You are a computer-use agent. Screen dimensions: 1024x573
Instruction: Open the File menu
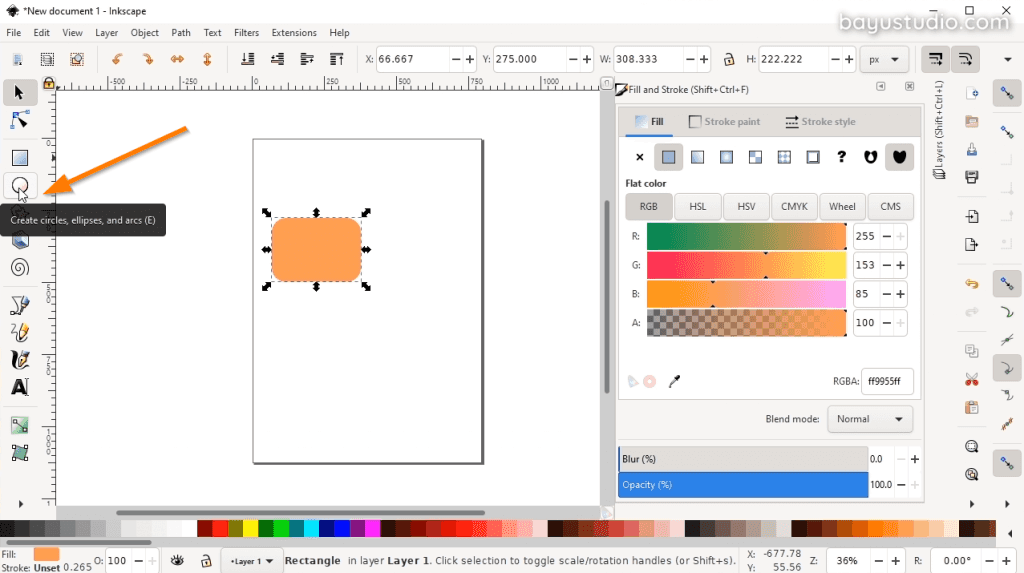[14, 33]
